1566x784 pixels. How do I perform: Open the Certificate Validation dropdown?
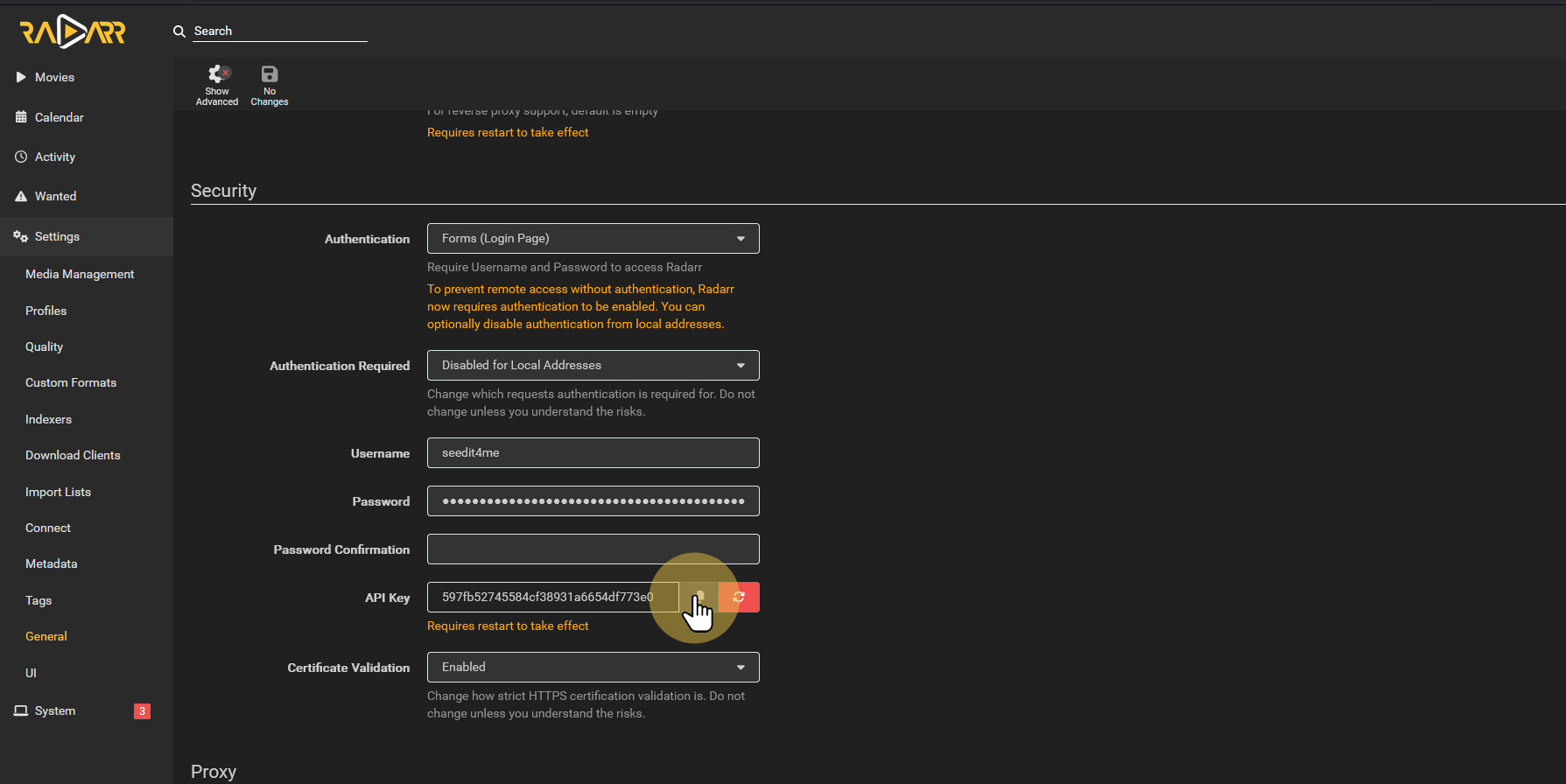click(x=593, y=668)
